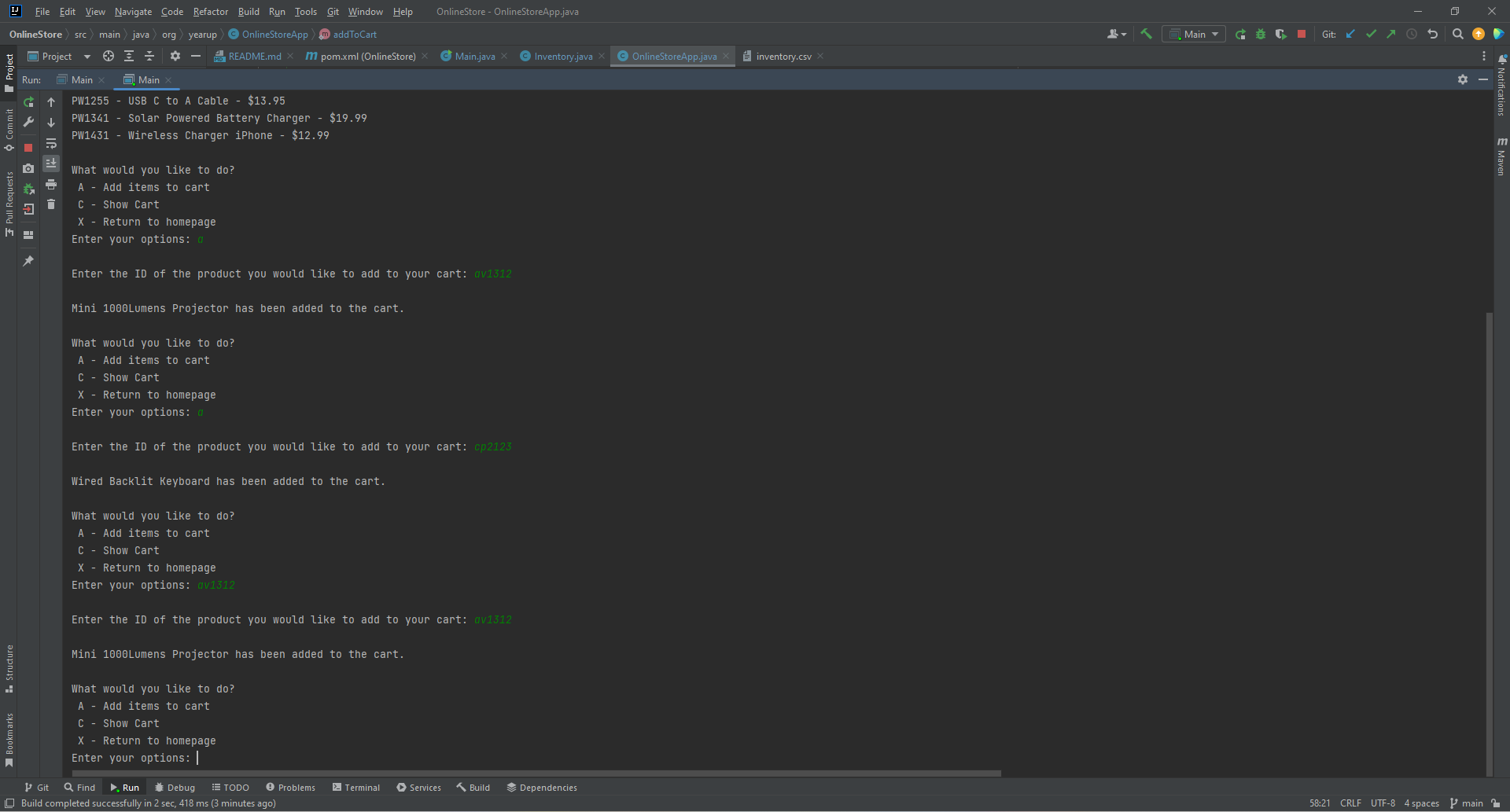Roll back changes with undo arrow

pos(1432,34)
